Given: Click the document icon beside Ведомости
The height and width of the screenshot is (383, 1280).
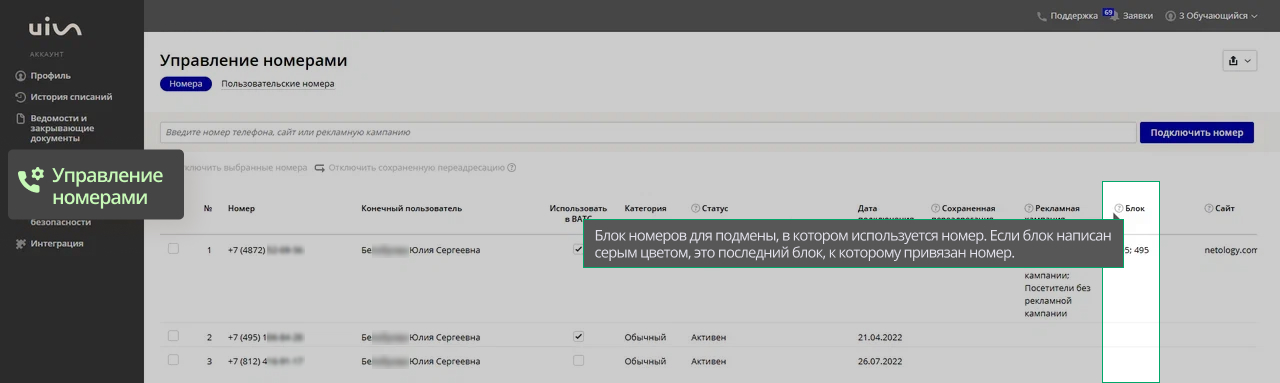Looking at the screenshot, I should 21,118.
